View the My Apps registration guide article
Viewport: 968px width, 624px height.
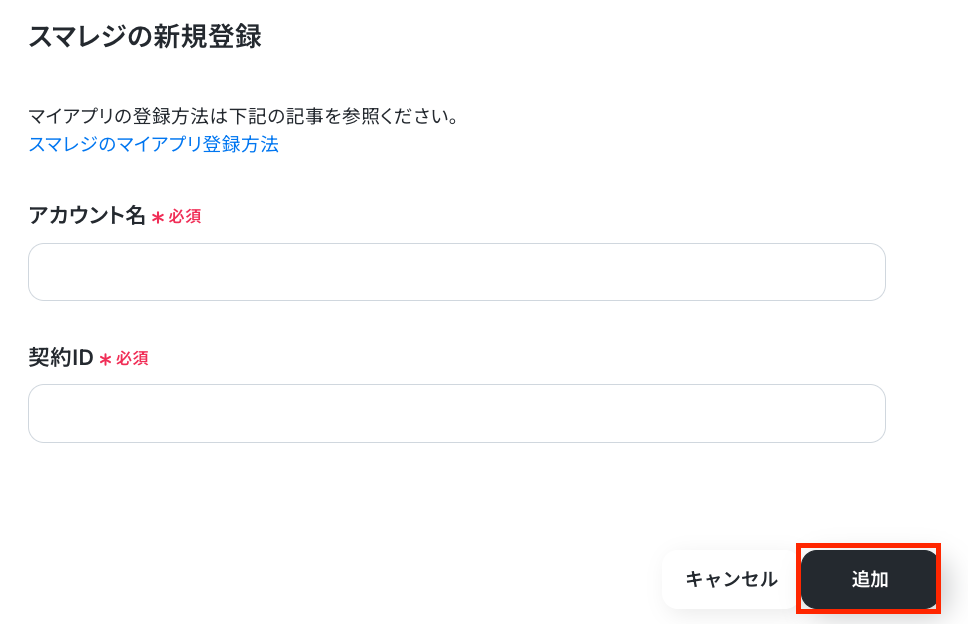153,144
